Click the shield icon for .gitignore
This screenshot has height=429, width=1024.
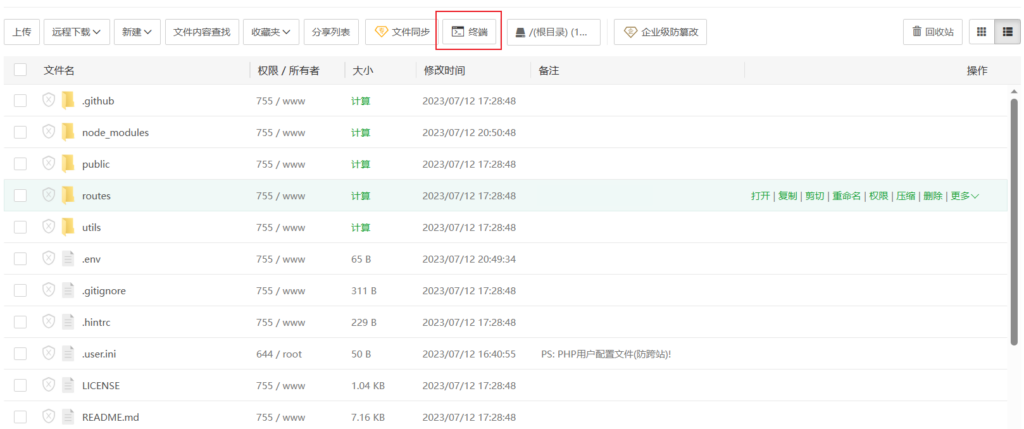48,290
